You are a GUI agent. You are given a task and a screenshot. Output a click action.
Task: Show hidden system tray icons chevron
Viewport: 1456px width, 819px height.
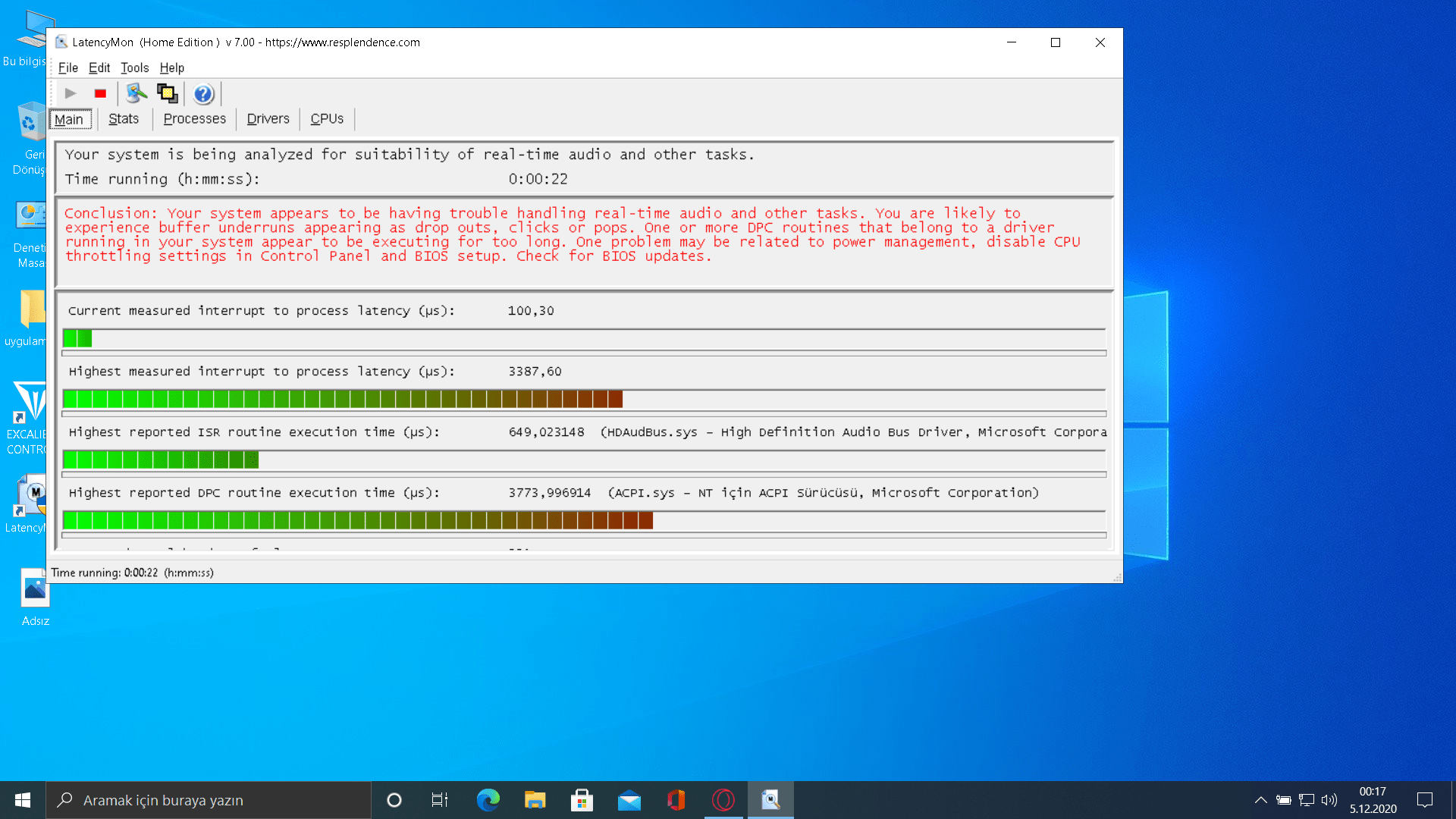tap(1260, 800)
